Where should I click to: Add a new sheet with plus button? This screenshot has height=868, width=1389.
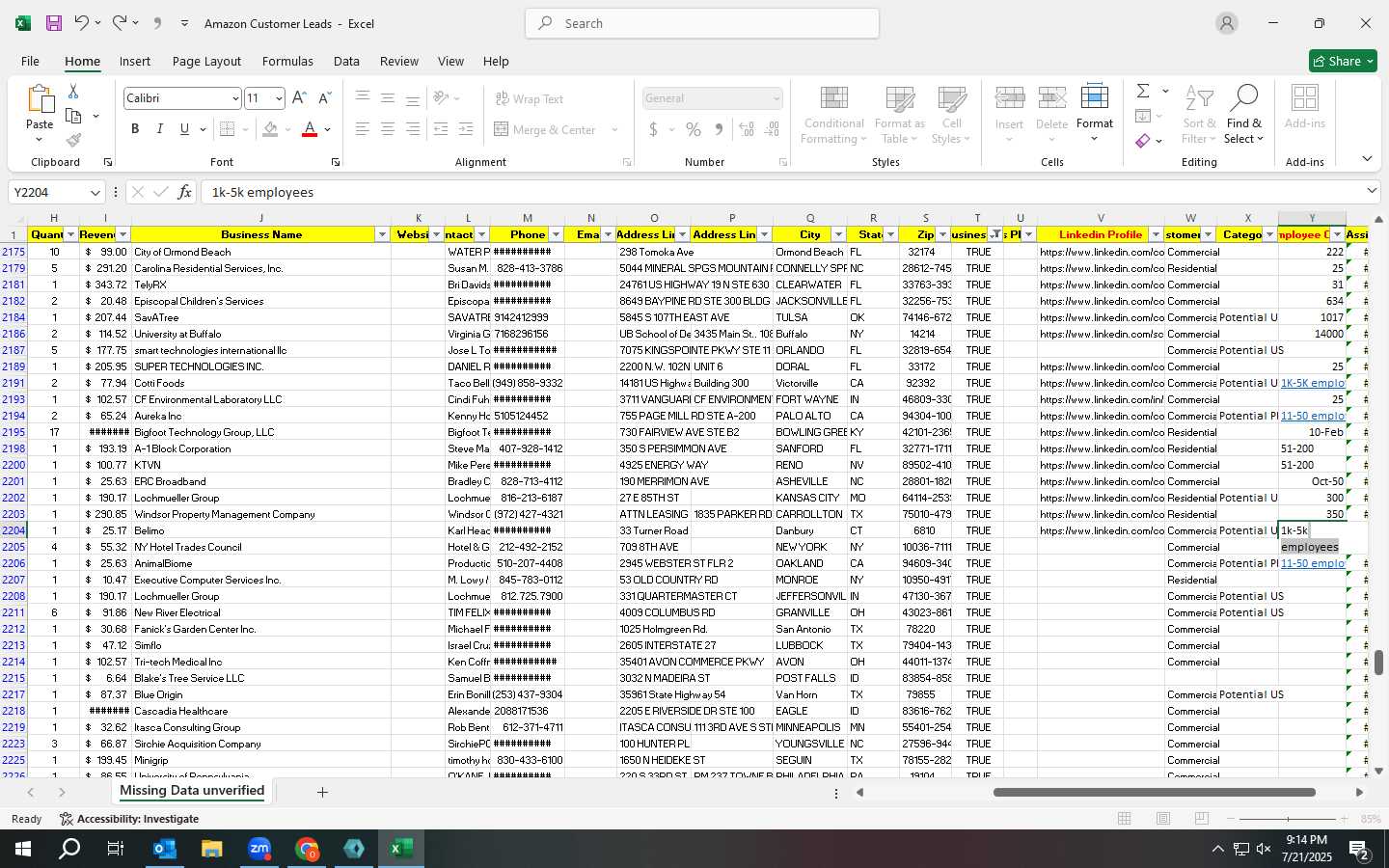[x=322, y=792]
